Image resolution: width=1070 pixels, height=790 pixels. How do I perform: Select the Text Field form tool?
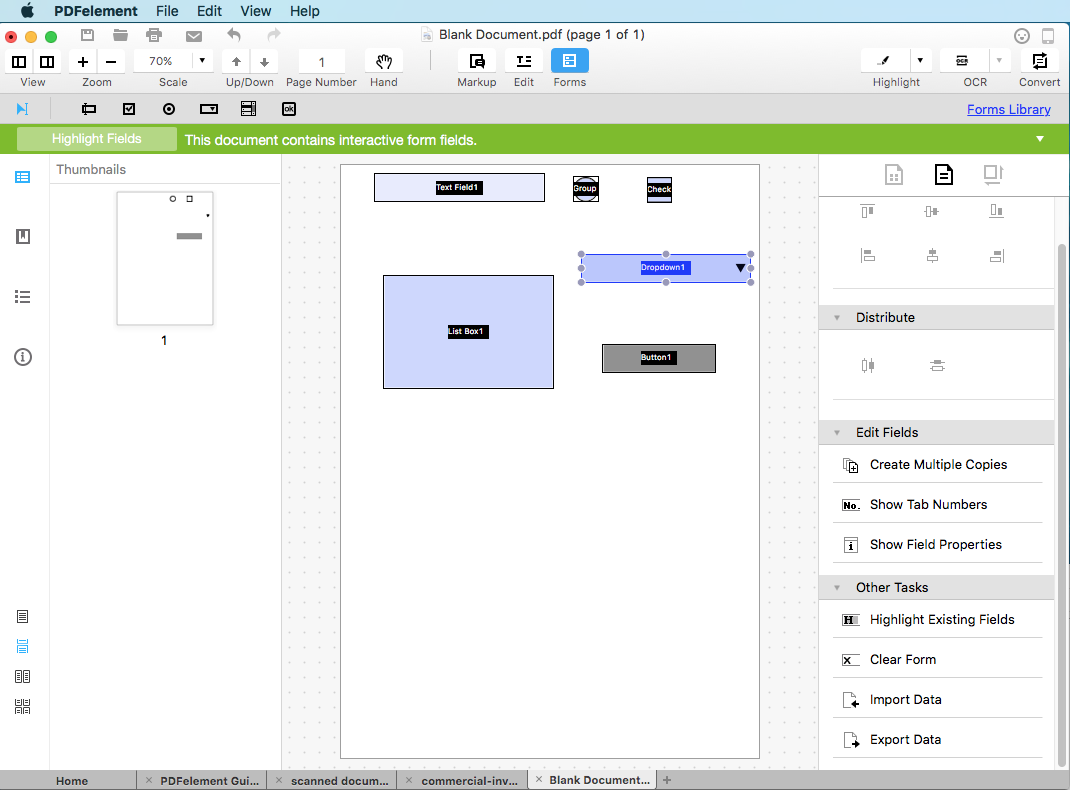[89, 108]
